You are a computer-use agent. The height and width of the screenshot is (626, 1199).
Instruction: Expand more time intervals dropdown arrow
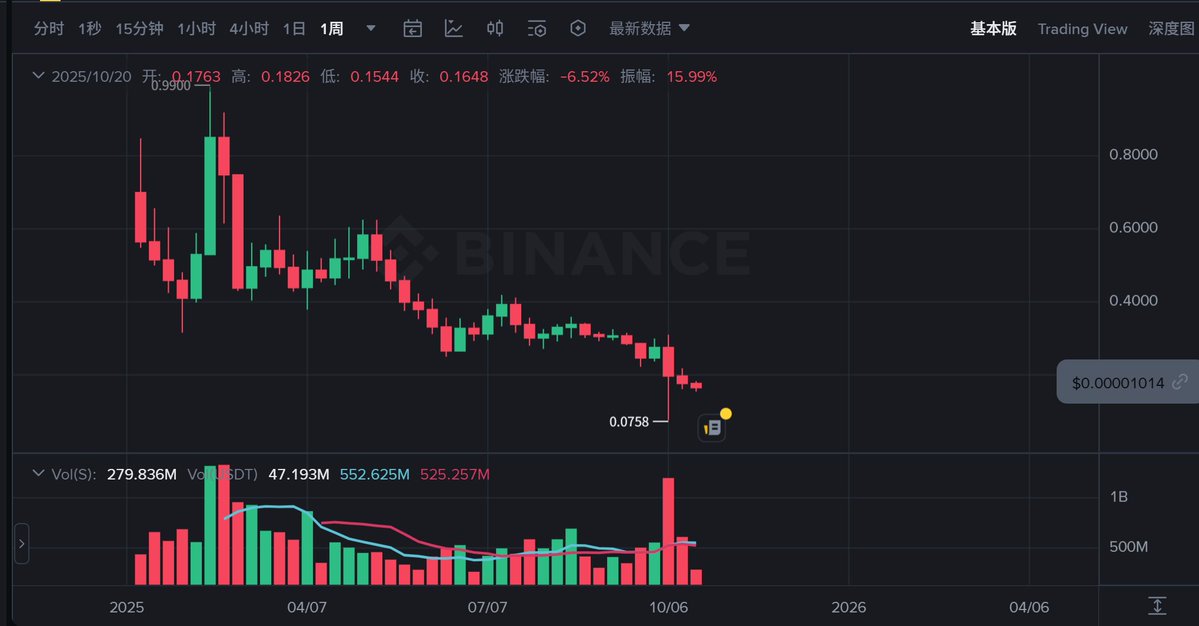371,29
